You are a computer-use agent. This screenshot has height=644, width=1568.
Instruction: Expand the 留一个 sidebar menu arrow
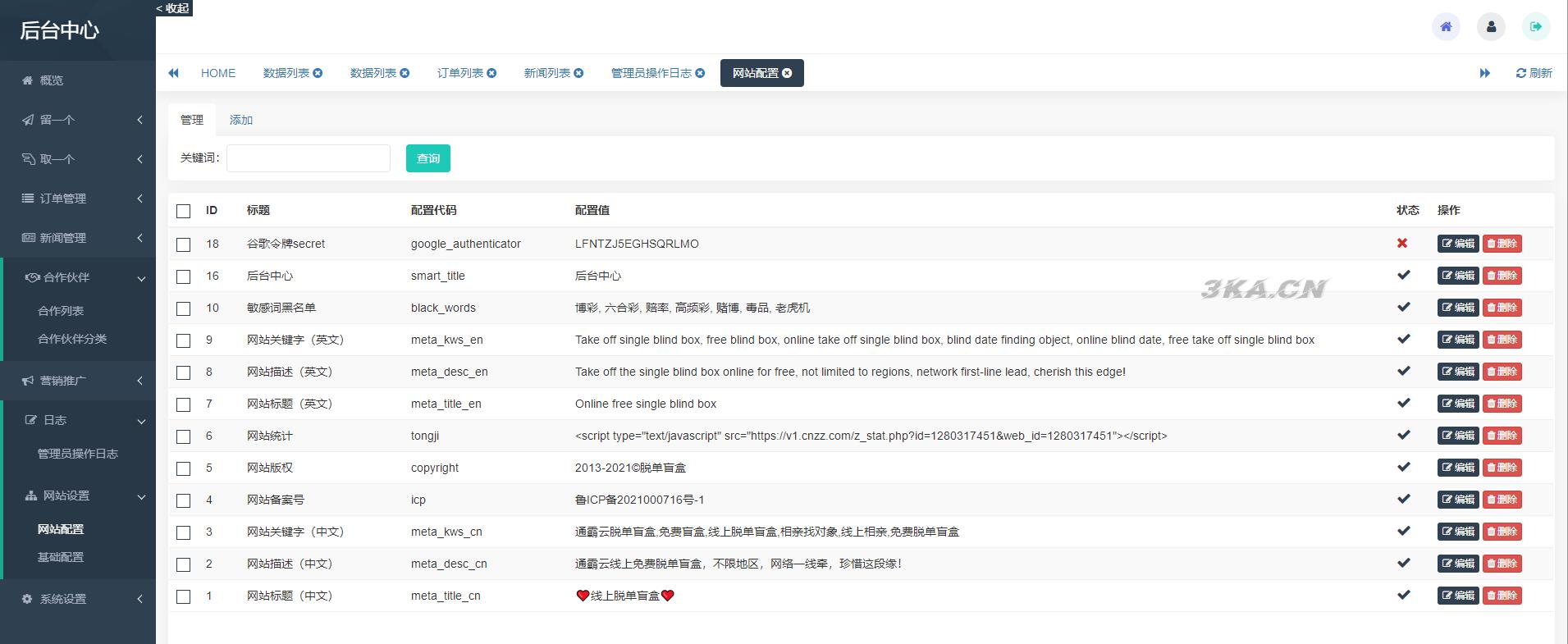[139, 120]
